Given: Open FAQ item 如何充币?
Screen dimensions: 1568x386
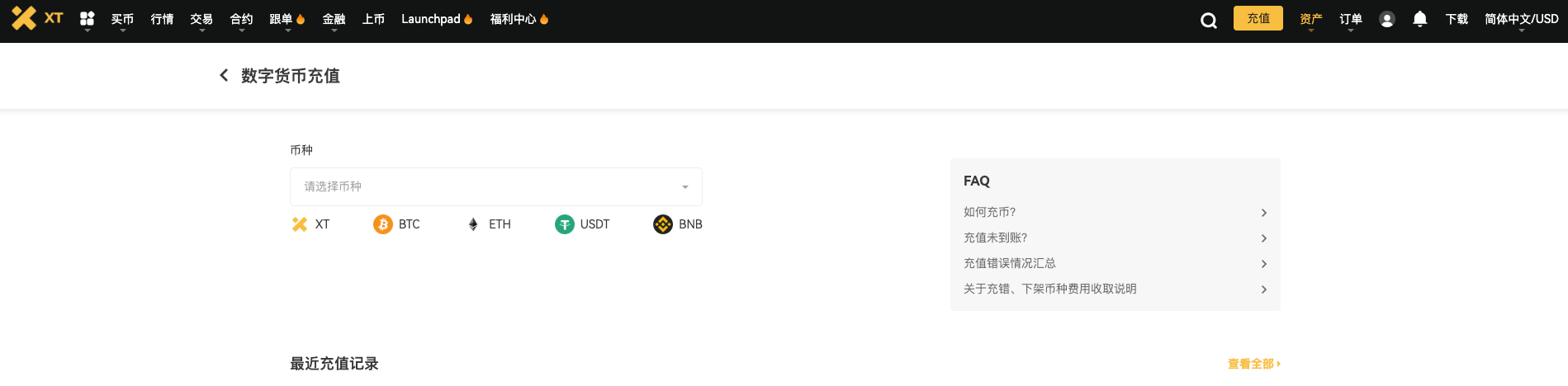Looking at the screenshot, I should coord(1115,212).
